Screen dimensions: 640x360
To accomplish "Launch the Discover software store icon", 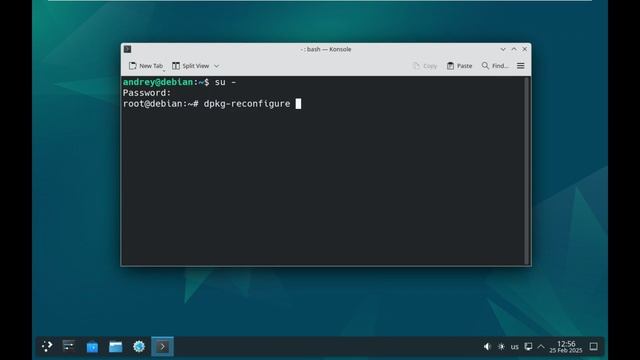I will click(x=92, y=347).
